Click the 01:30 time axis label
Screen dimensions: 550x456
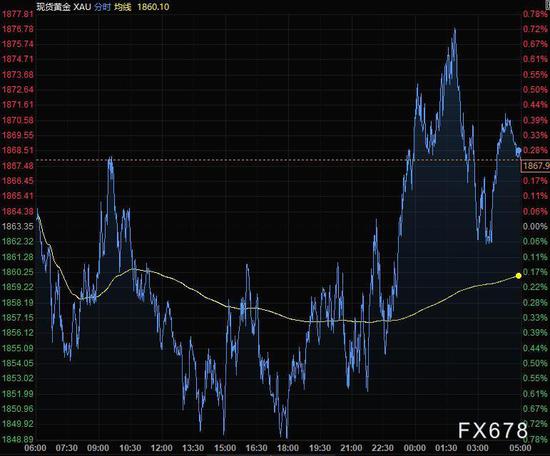(x=446, y=448)
